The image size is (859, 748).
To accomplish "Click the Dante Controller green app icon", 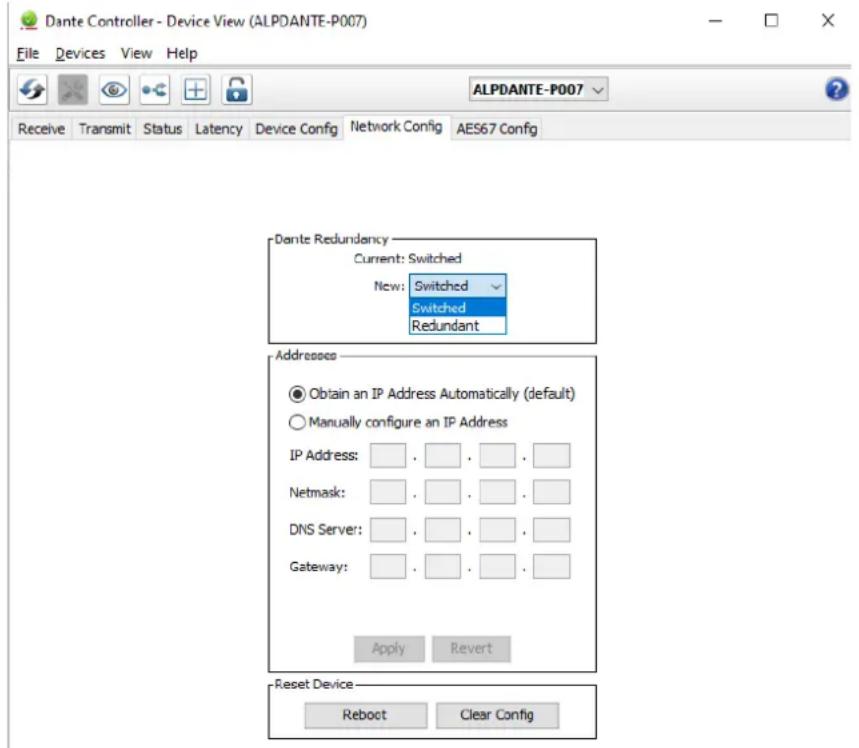I will [x=28, y=20].
